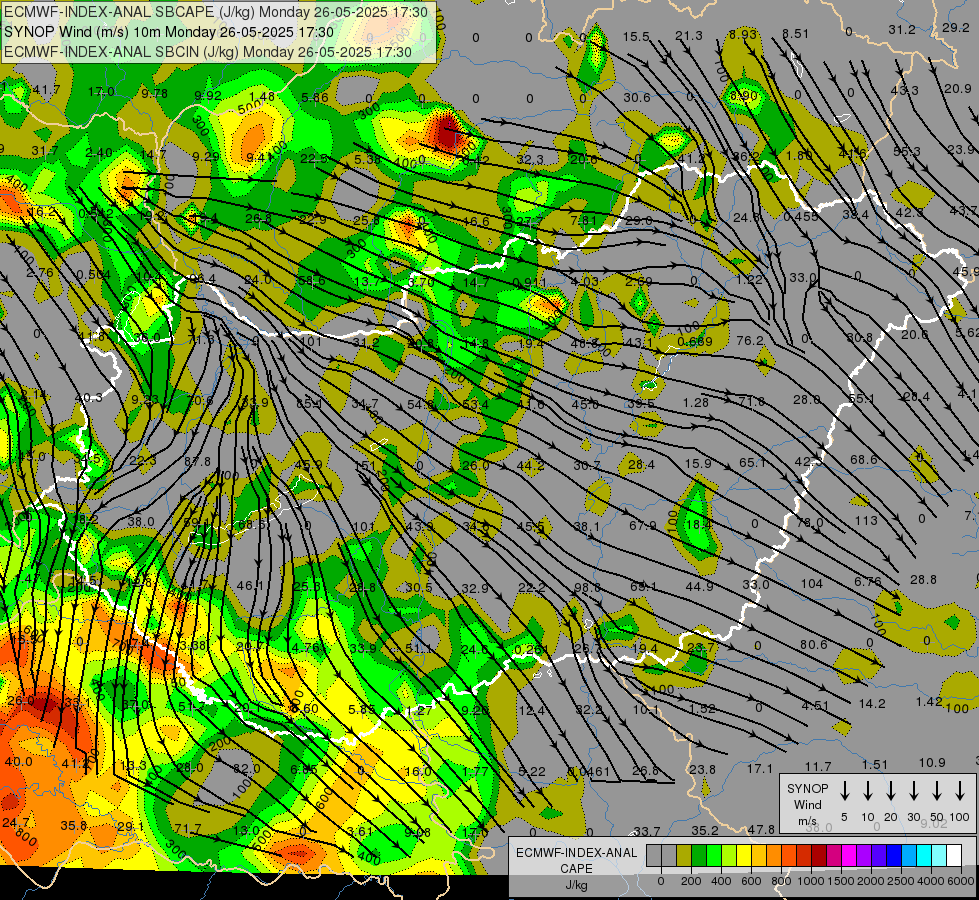979x900 pixels.
Task: Click the 2000 tick label on the color bar
Action: click(x=871, y=881)
